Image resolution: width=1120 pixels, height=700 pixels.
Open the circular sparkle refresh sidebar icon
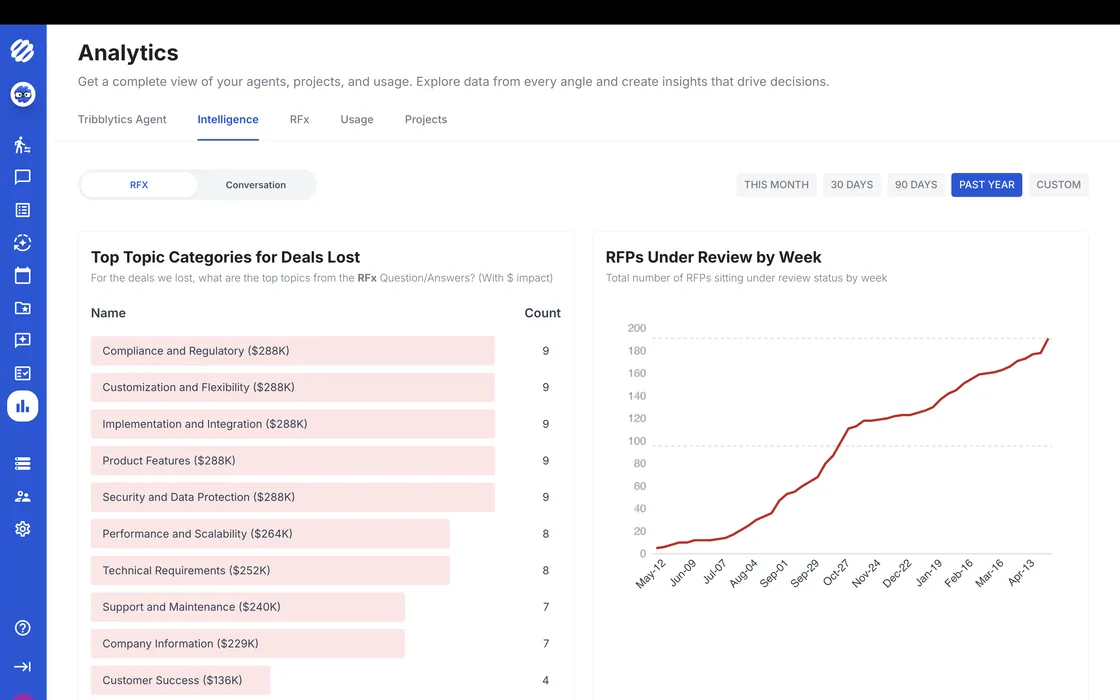(23, 243)
